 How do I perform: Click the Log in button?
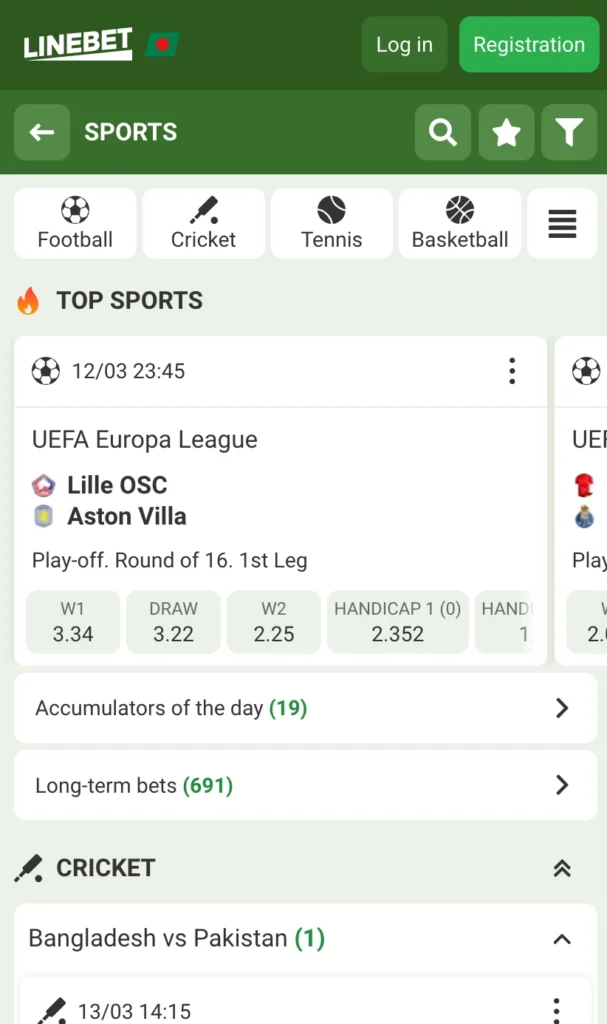(404, 44)
